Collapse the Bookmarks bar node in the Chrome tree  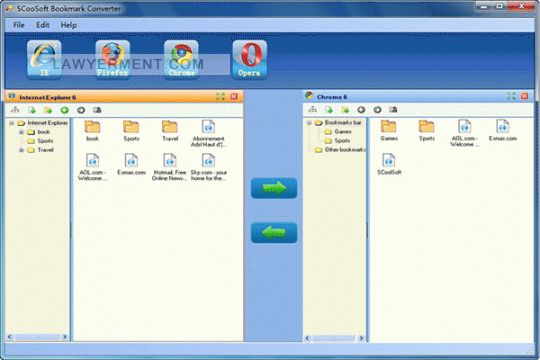(x=309, y=123)
